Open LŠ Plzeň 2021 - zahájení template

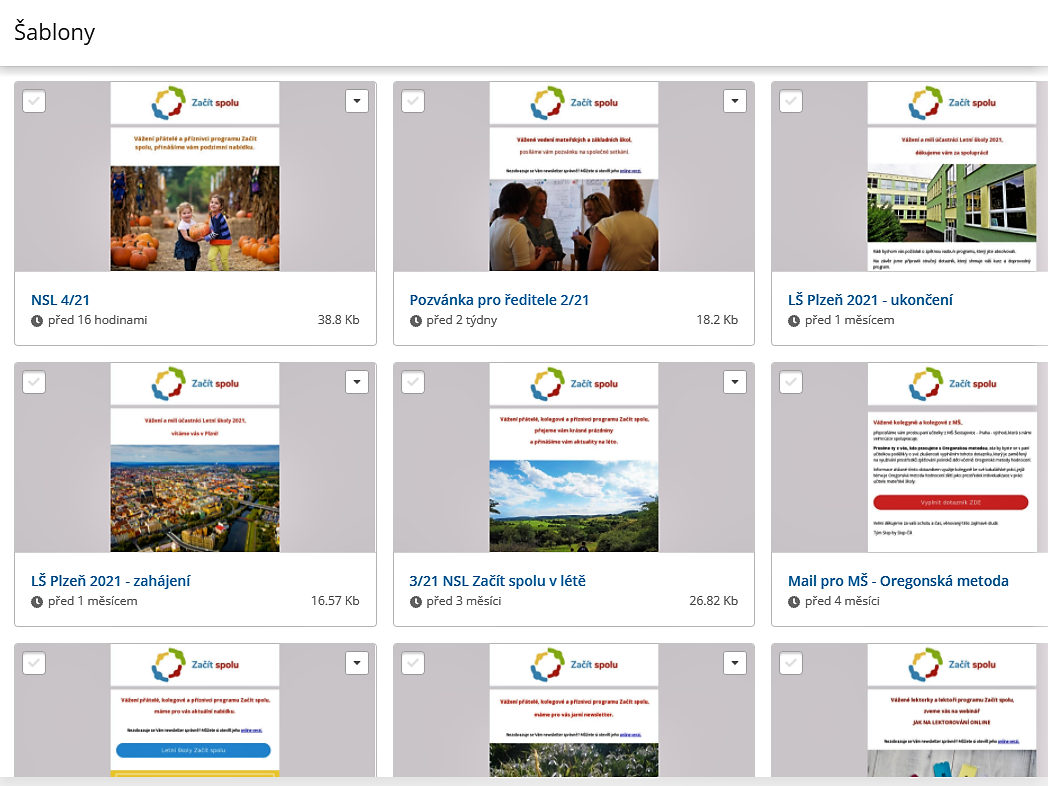pyautogui.click(x=111, y=581)
